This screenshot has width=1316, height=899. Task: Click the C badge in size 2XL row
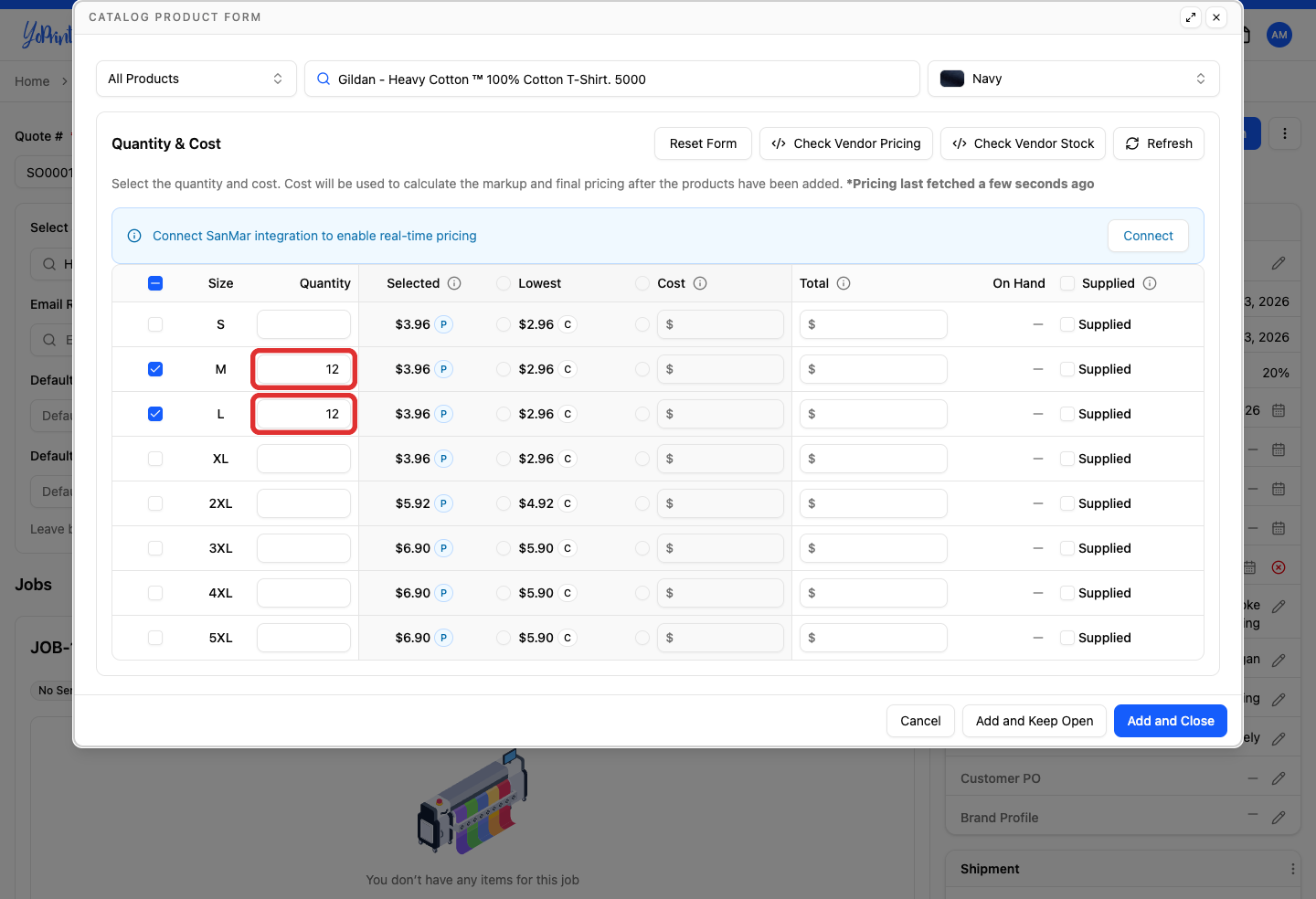[568, 503]
